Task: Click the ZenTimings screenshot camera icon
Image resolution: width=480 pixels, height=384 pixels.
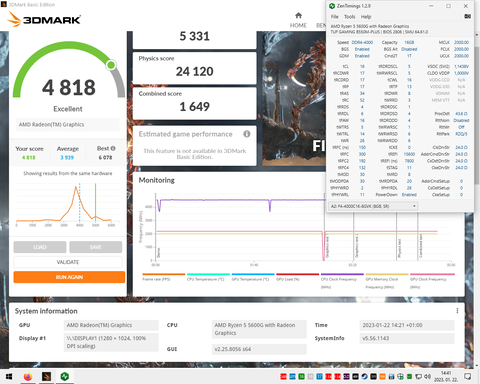Action: point(468,16)
